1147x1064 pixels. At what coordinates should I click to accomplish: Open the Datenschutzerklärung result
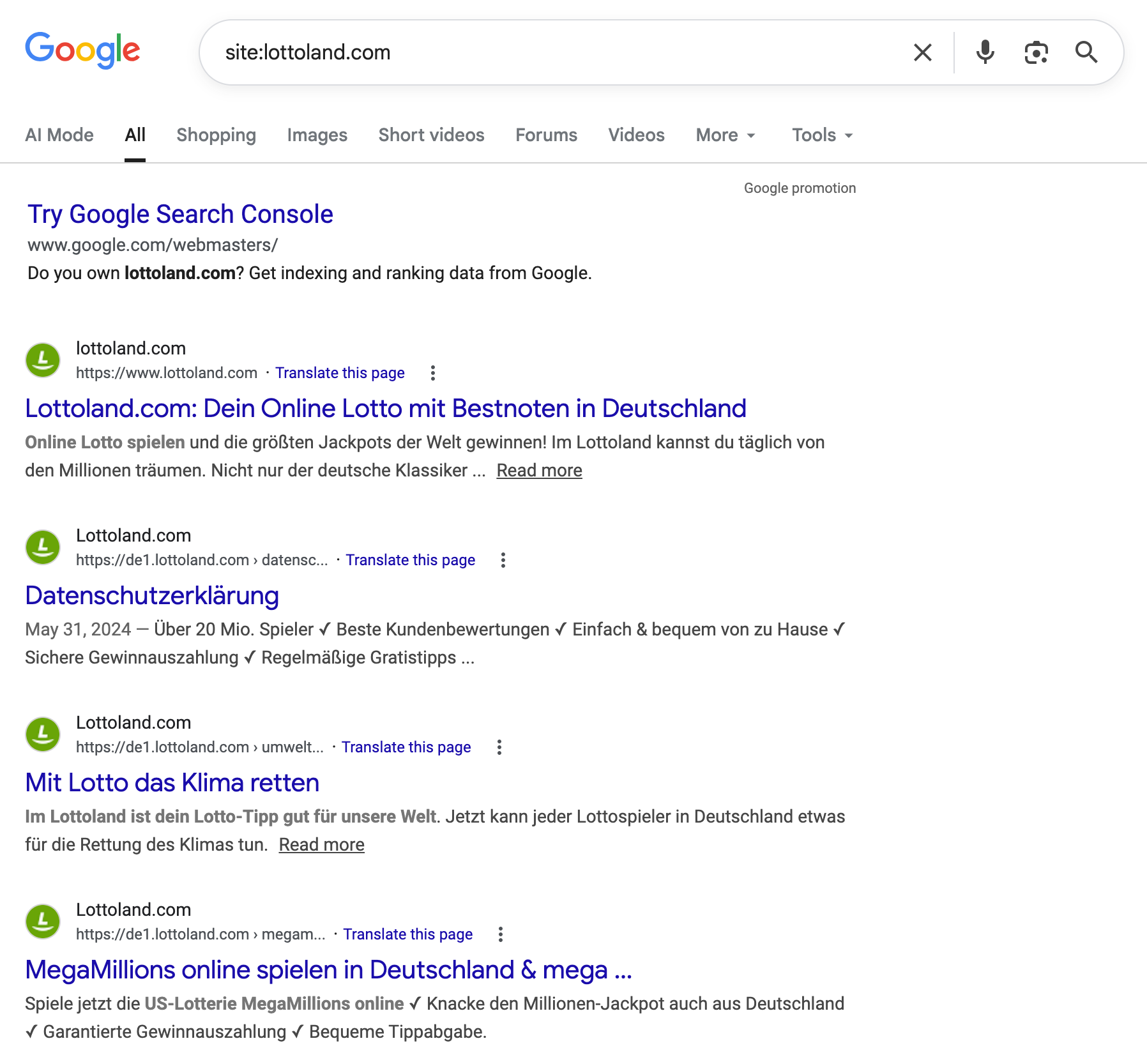151,595
